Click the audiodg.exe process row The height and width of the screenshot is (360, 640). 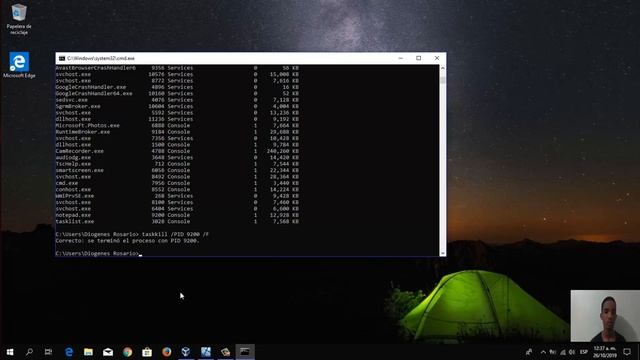(177, 158)
